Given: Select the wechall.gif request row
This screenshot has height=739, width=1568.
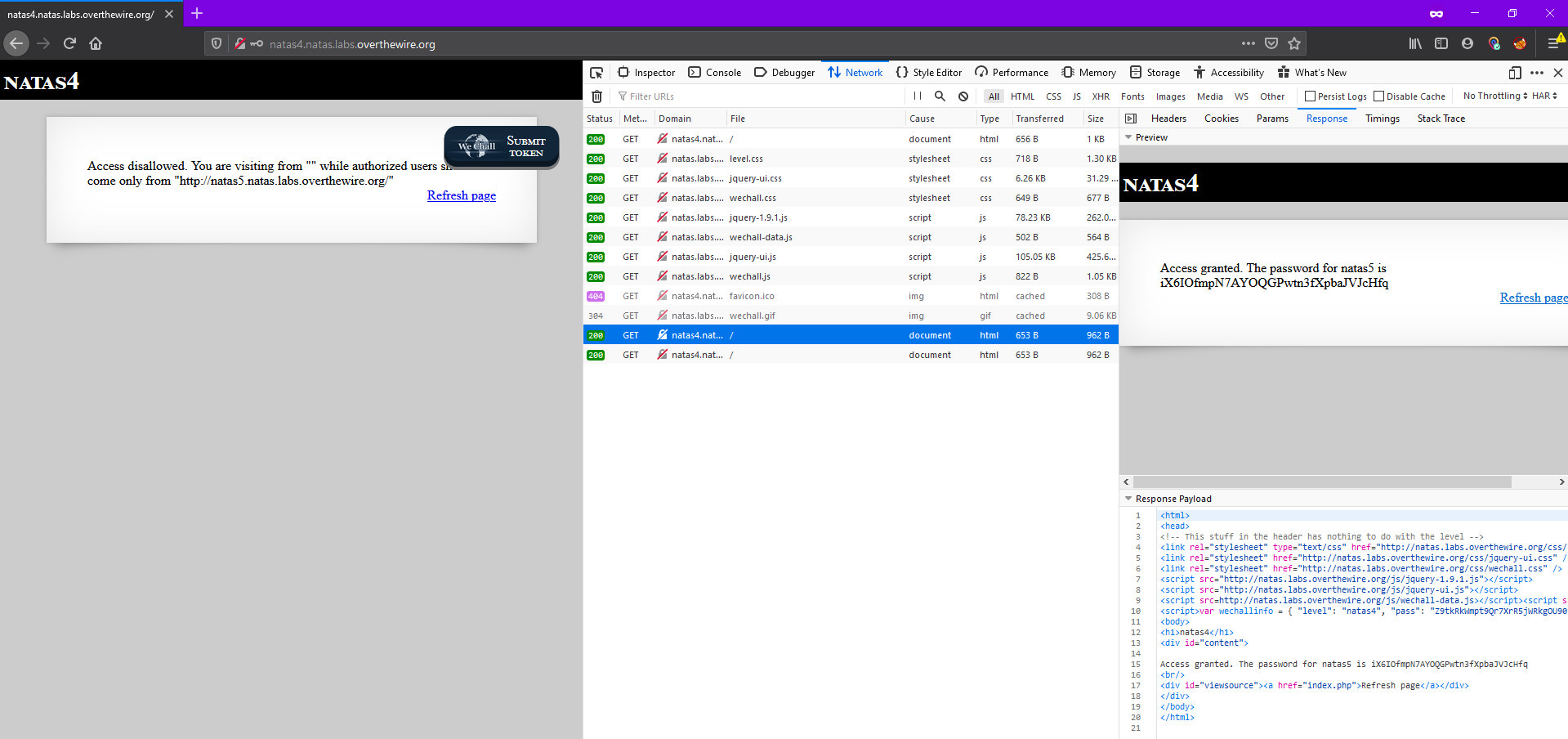Looking at the screenshot, I should coord(851,316).
